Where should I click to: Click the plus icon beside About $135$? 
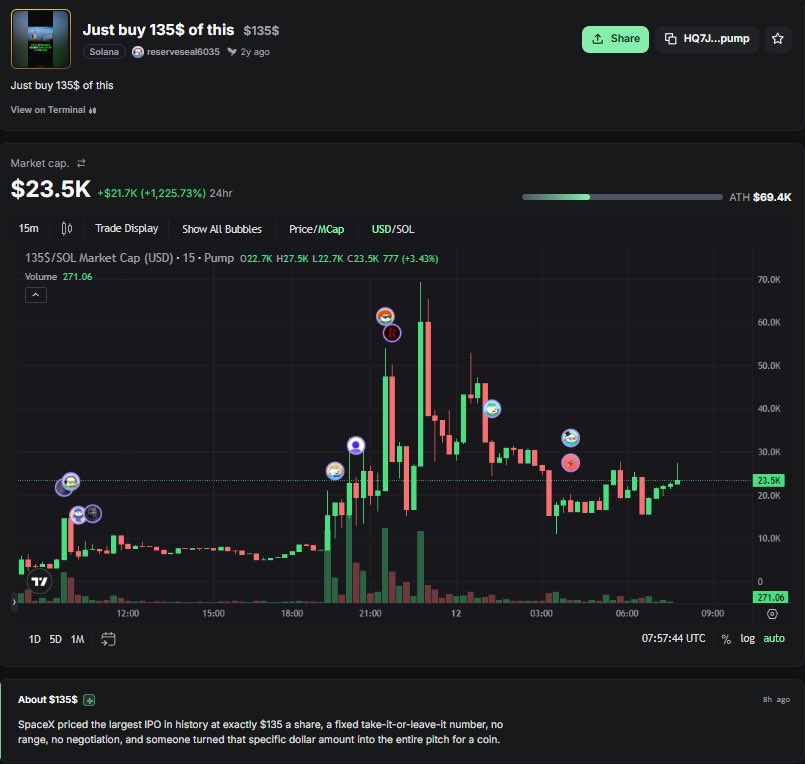point(89,700)
